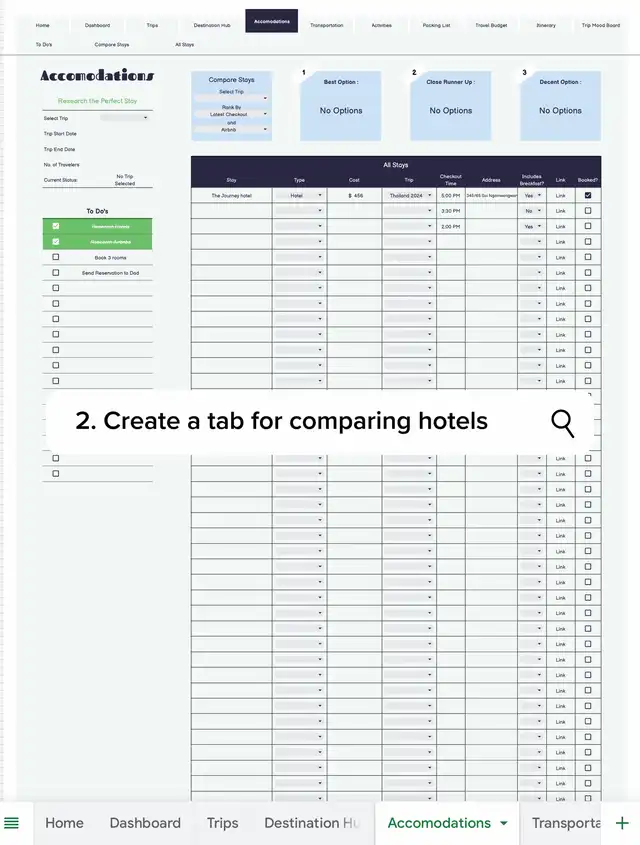Click Link for The Journey hotel row
Image resolution: width=640 pixels, height=845 pixels.
560,196
